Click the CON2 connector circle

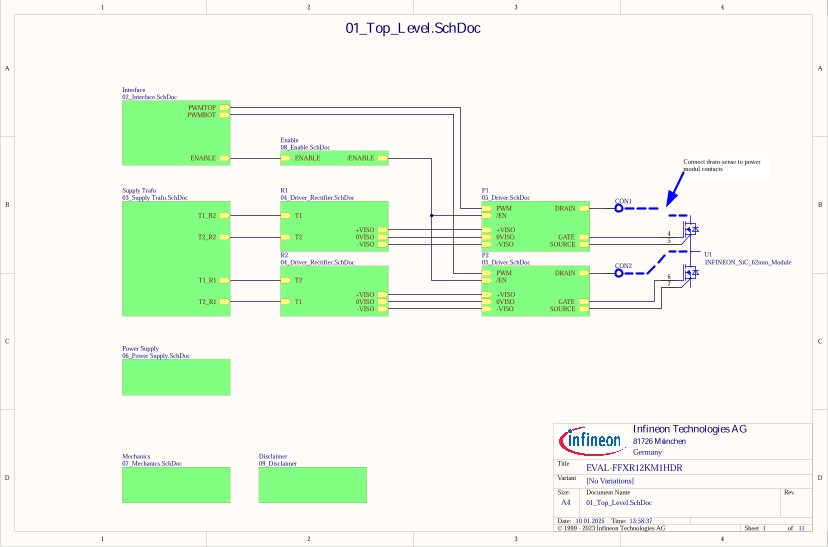(619, 272)
